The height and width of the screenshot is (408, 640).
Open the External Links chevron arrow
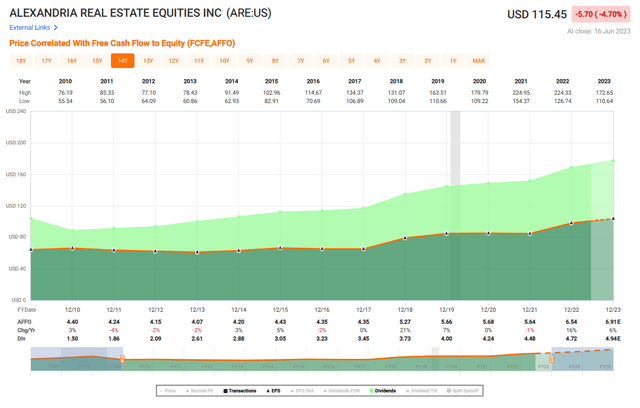click(x=56, y=28)
